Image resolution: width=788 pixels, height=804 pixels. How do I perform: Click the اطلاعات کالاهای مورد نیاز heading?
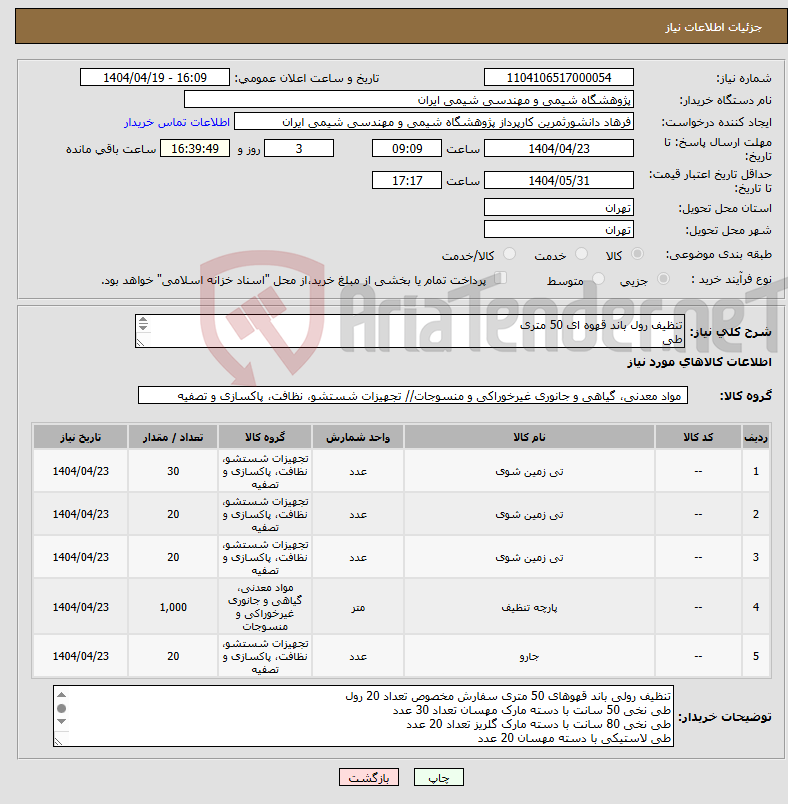click(699, 362)
